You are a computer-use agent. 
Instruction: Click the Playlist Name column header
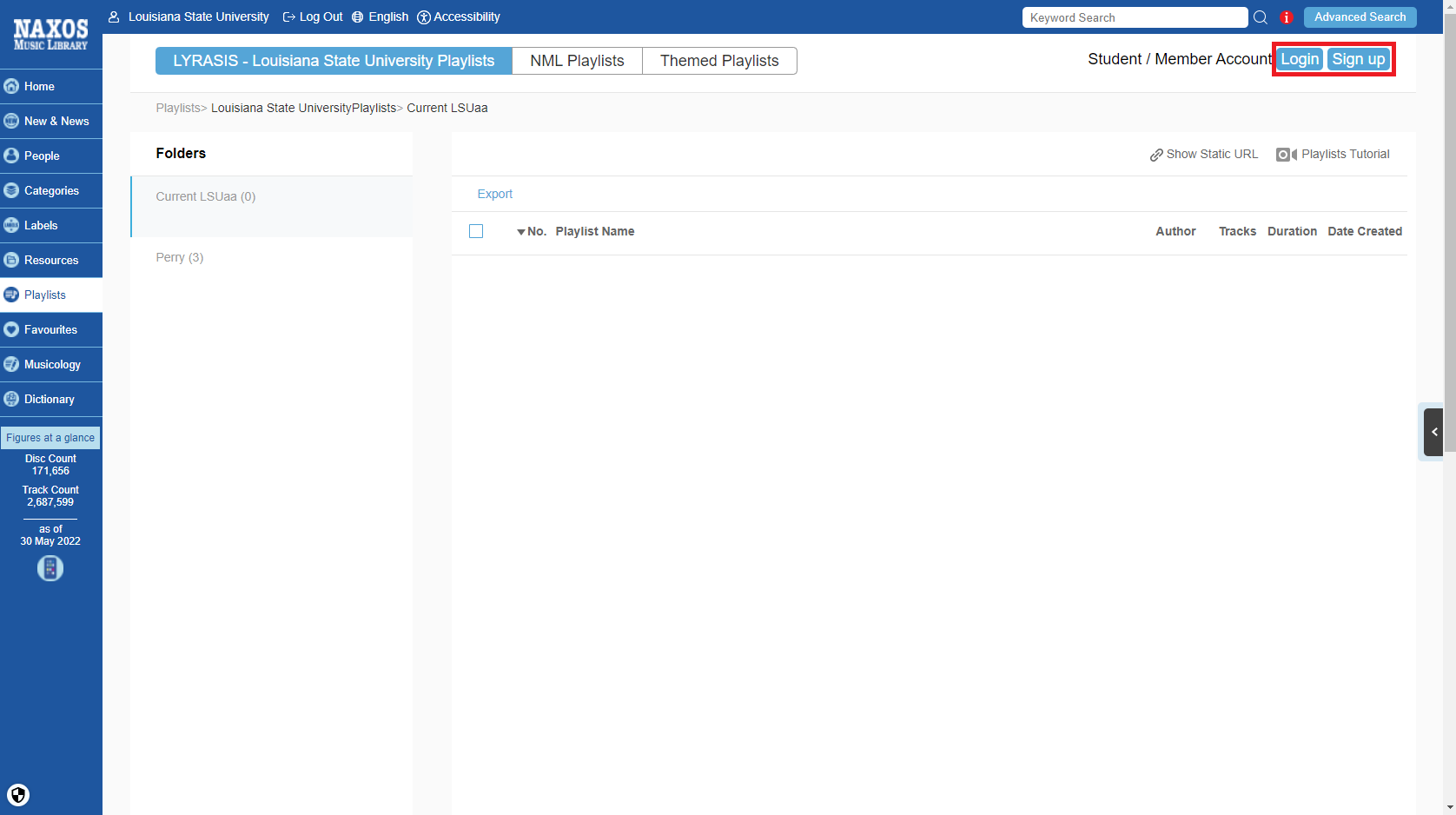click(x=595, y=231)
